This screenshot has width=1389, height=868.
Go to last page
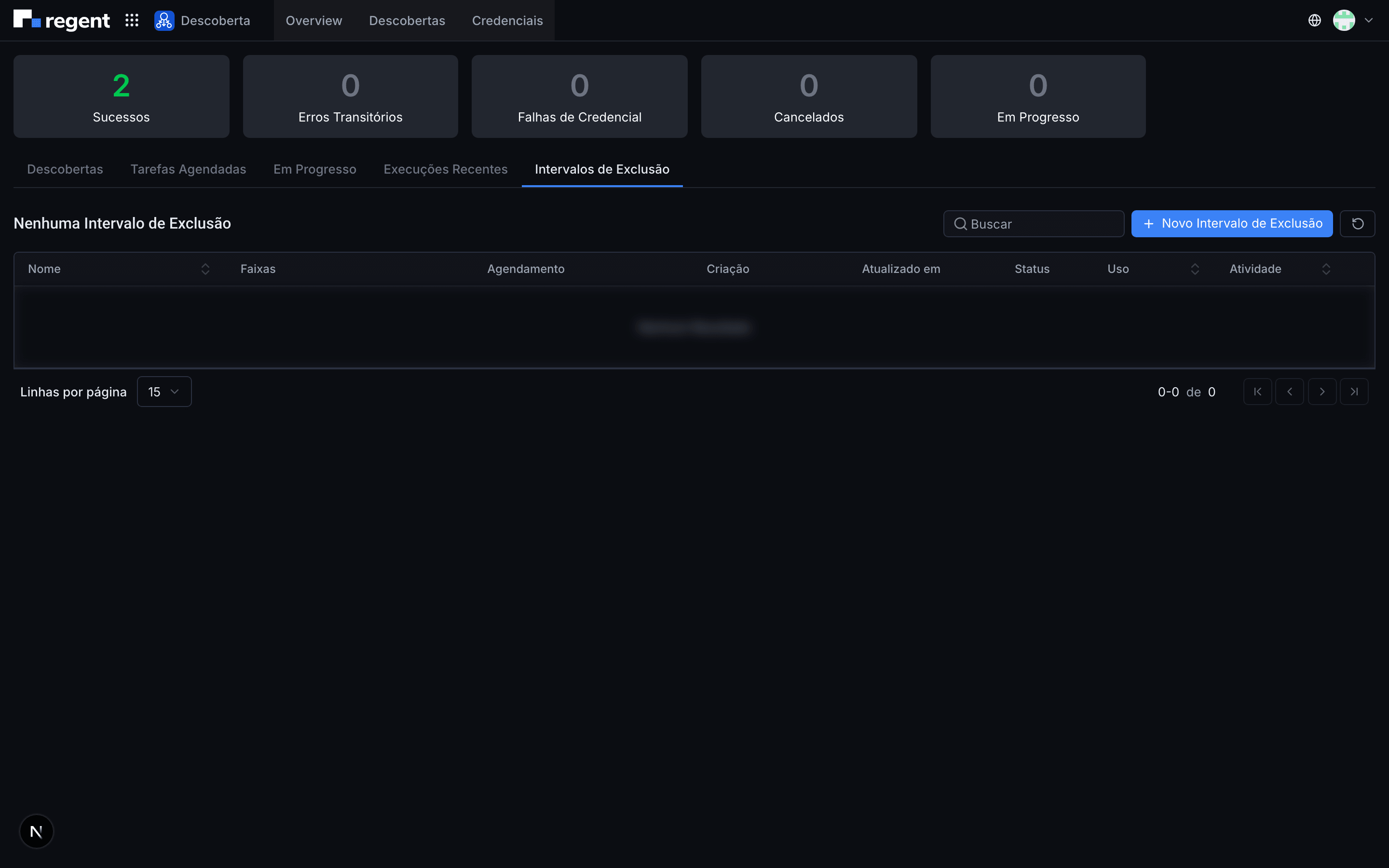[x=1354, y=392]
